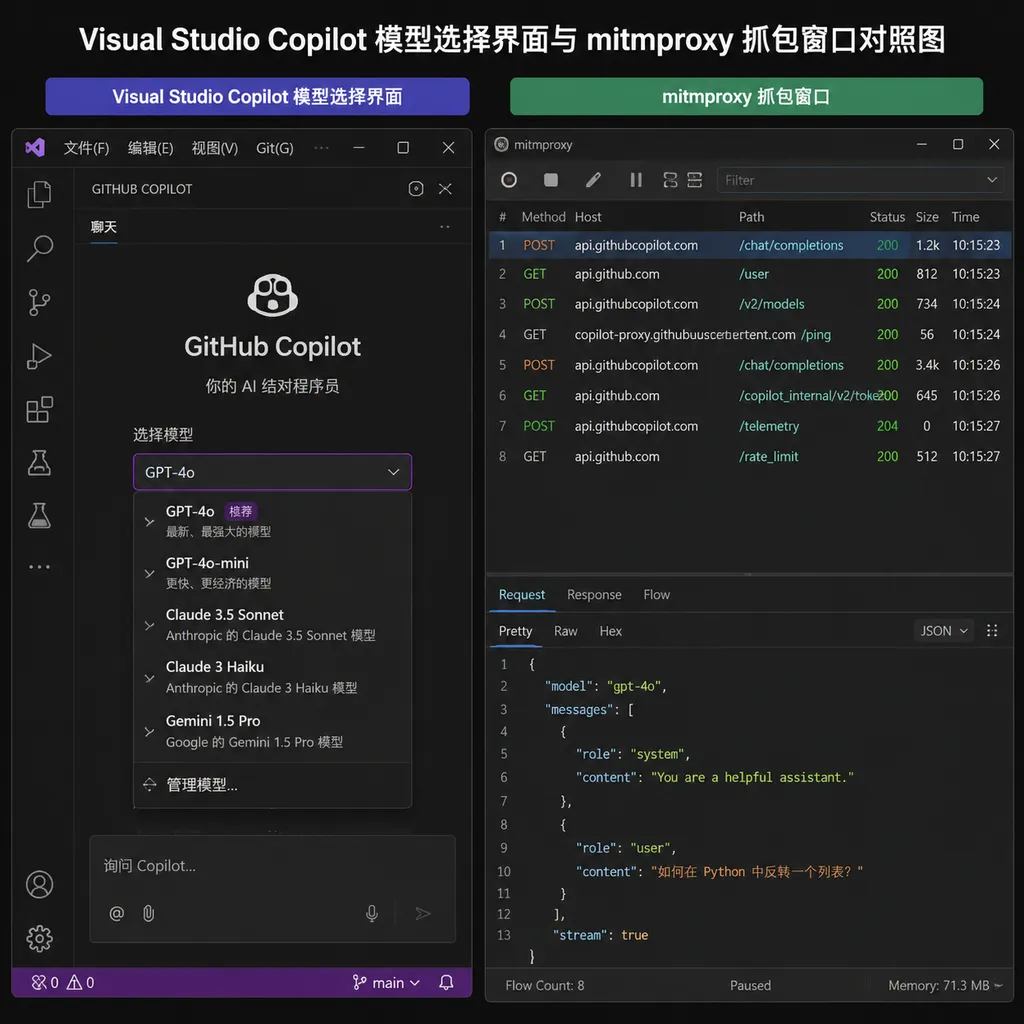Switch to the Request tab

point(522,594)
